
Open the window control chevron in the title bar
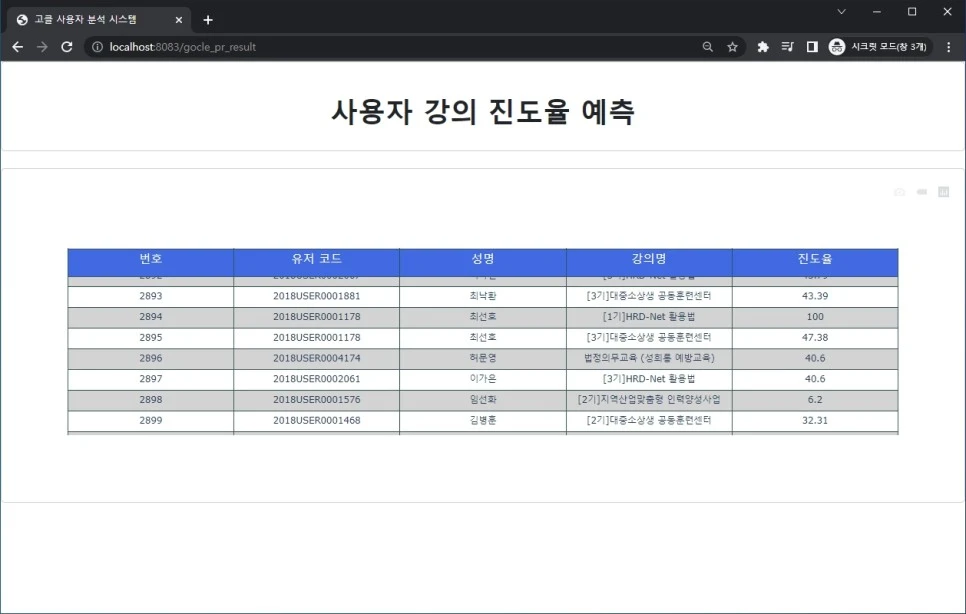pos(841,12)
